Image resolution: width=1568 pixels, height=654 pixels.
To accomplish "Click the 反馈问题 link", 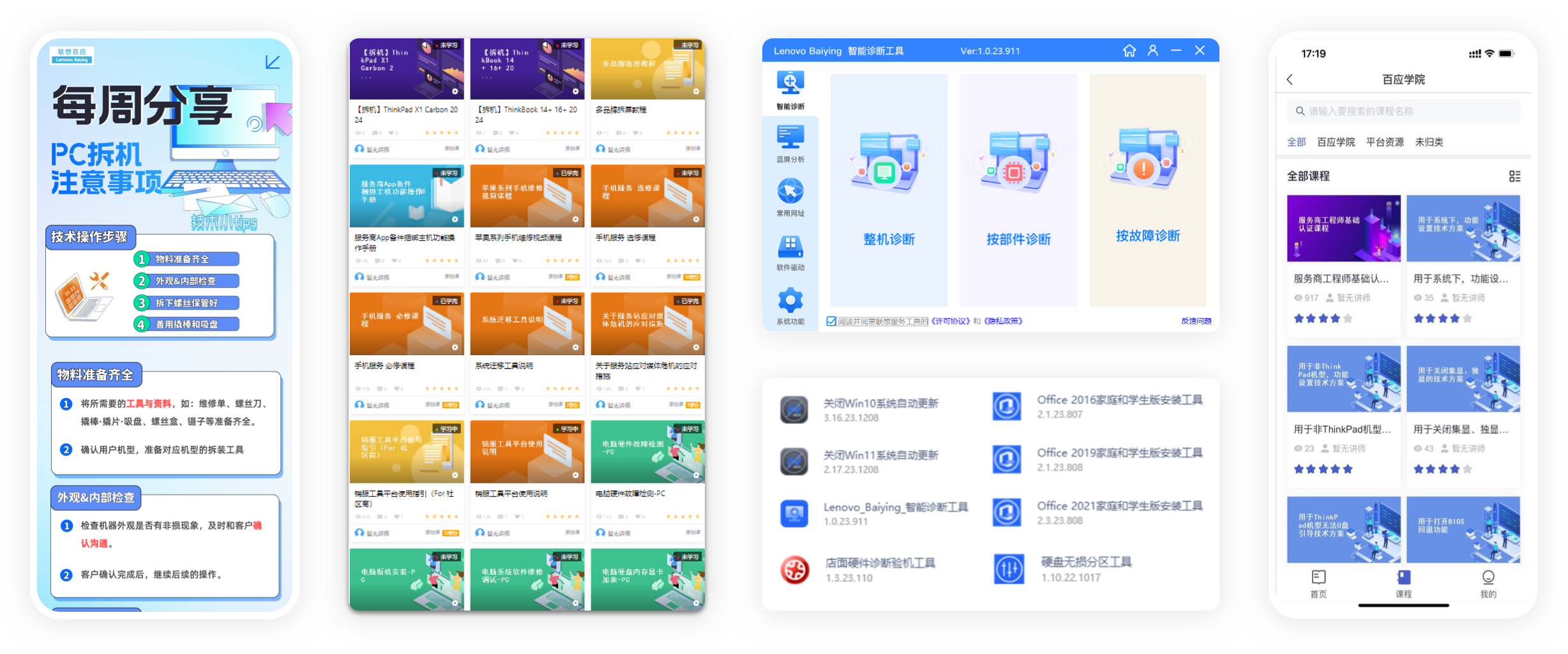I will [x=1196, y=321].
